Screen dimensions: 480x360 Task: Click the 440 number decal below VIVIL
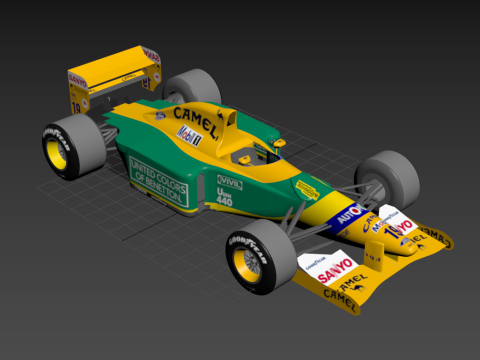point(224,201)
